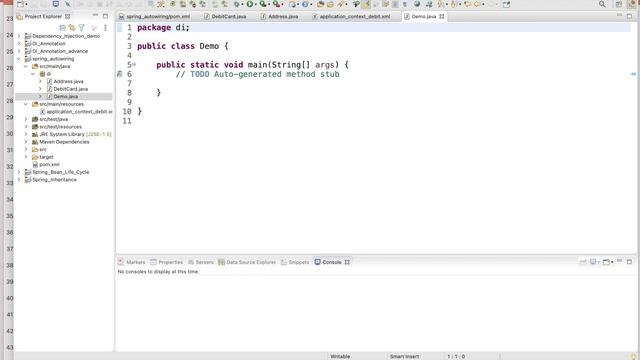Open dropdown arrow next to Run button
The image size is (640, 360).
256,4
